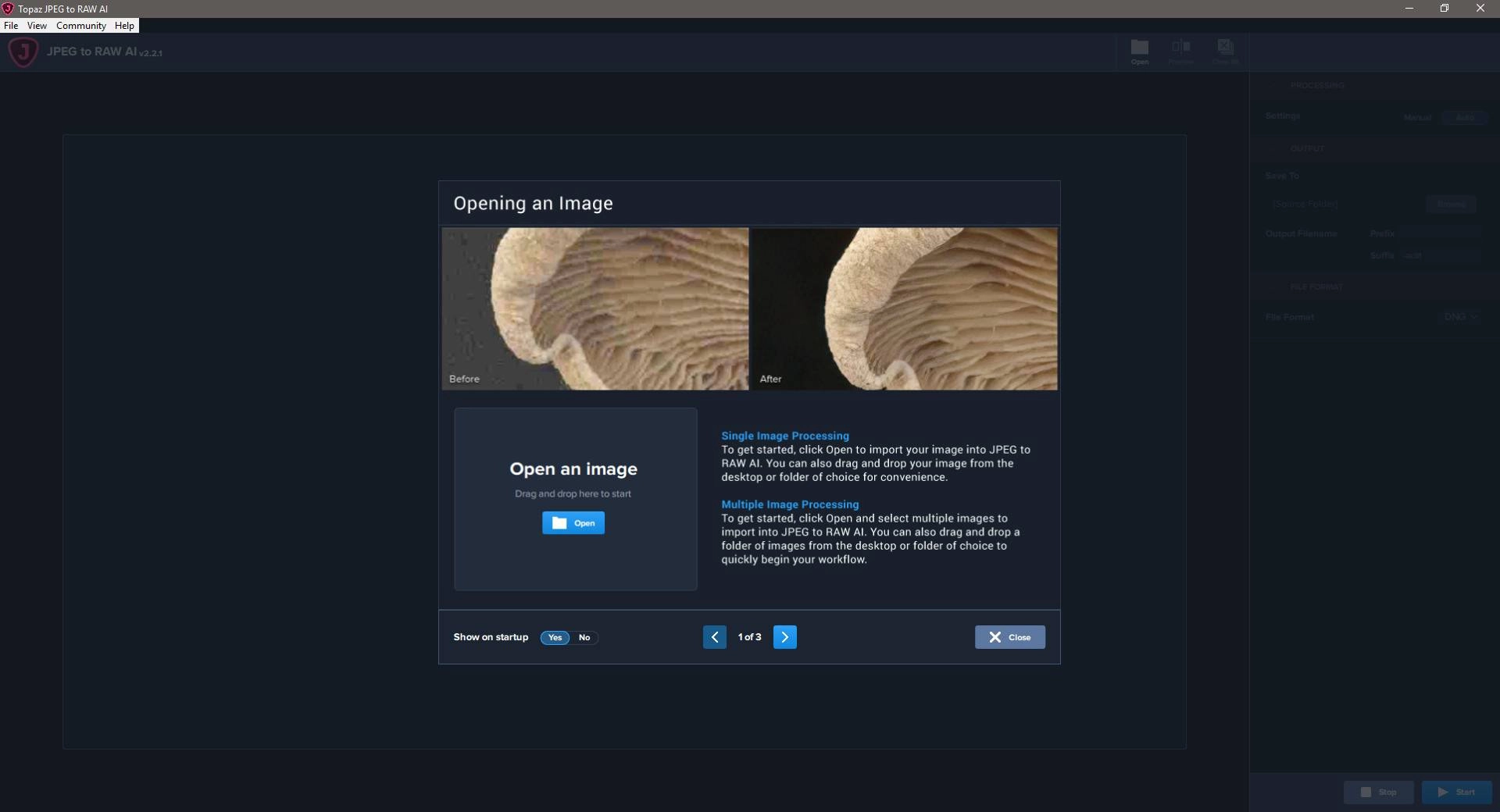Click the Prefix input field

[1441, 233]
